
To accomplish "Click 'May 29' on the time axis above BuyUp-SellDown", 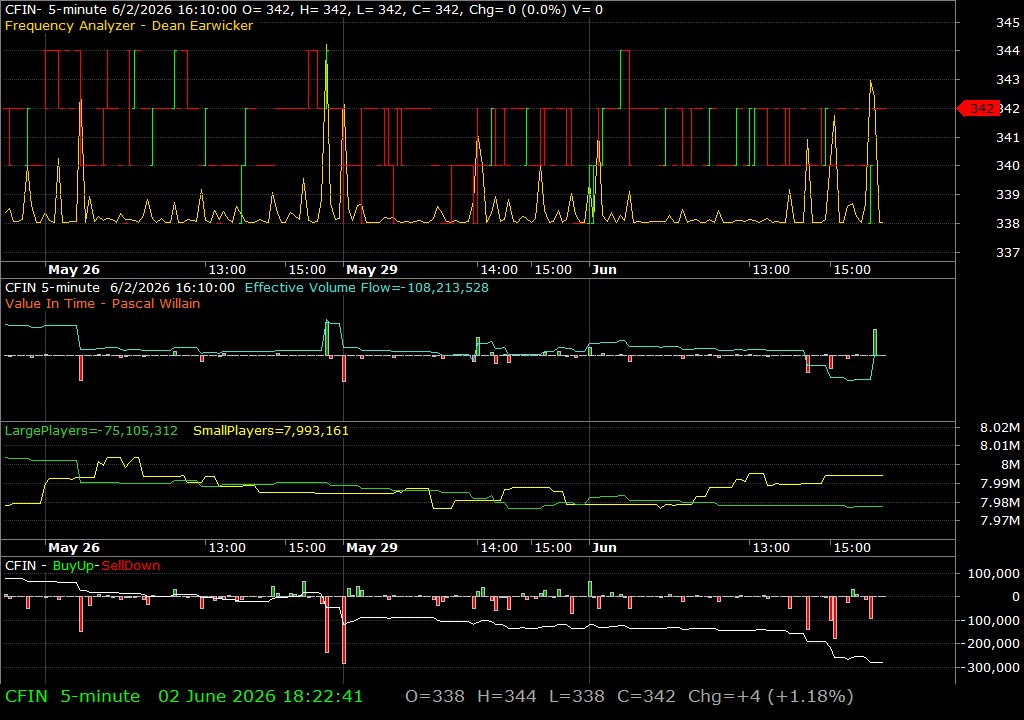I will click(372, 548).
